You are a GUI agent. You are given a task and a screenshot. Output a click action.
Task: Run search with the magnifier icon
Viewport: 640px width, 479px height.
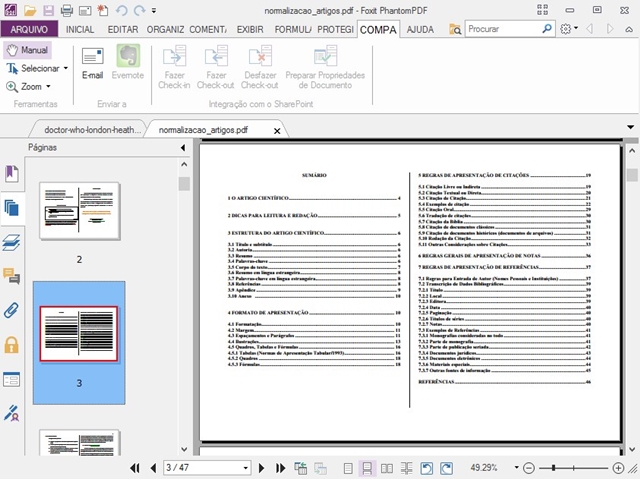tap(547, 29)
